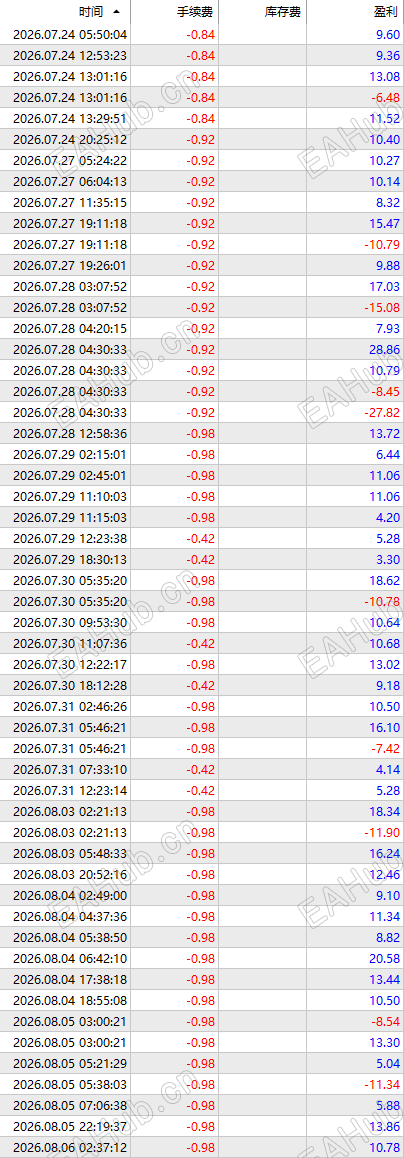
Task: Select row dated 2026.08.03 20:52:16
Action: tap(202, 873)
